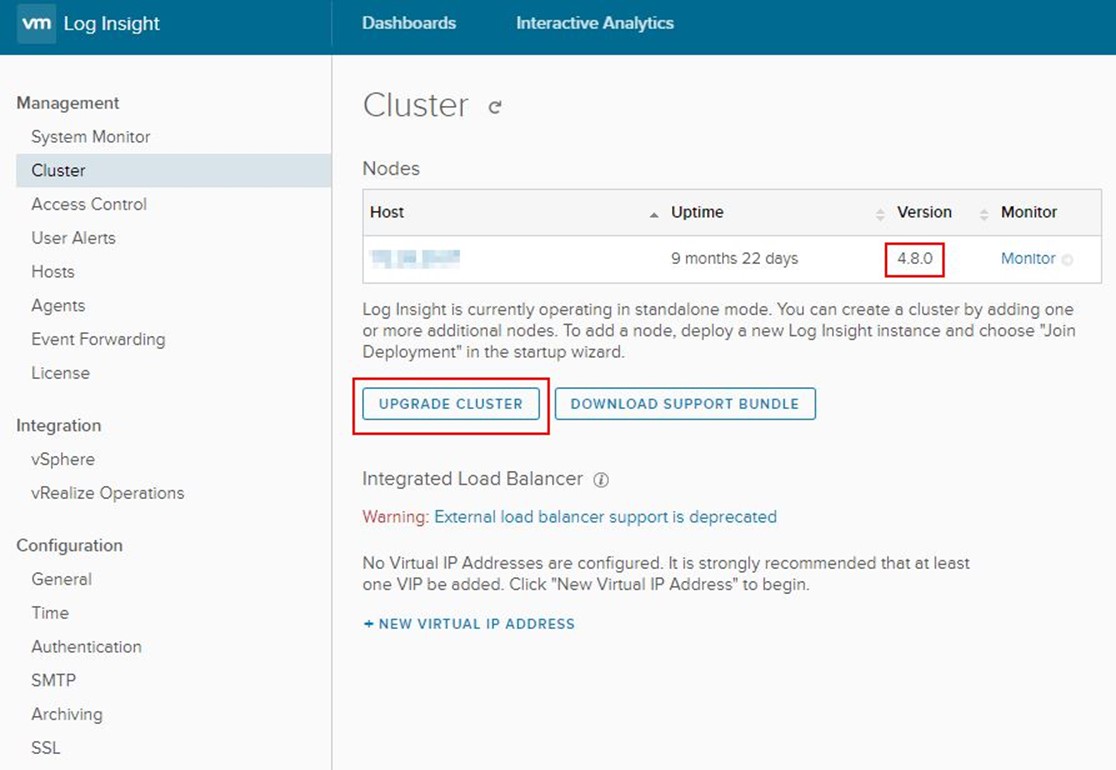Click the info icon beside Integrated Load Balancer
Screen dimensions: 1116x770
click(x=601, y=480)
